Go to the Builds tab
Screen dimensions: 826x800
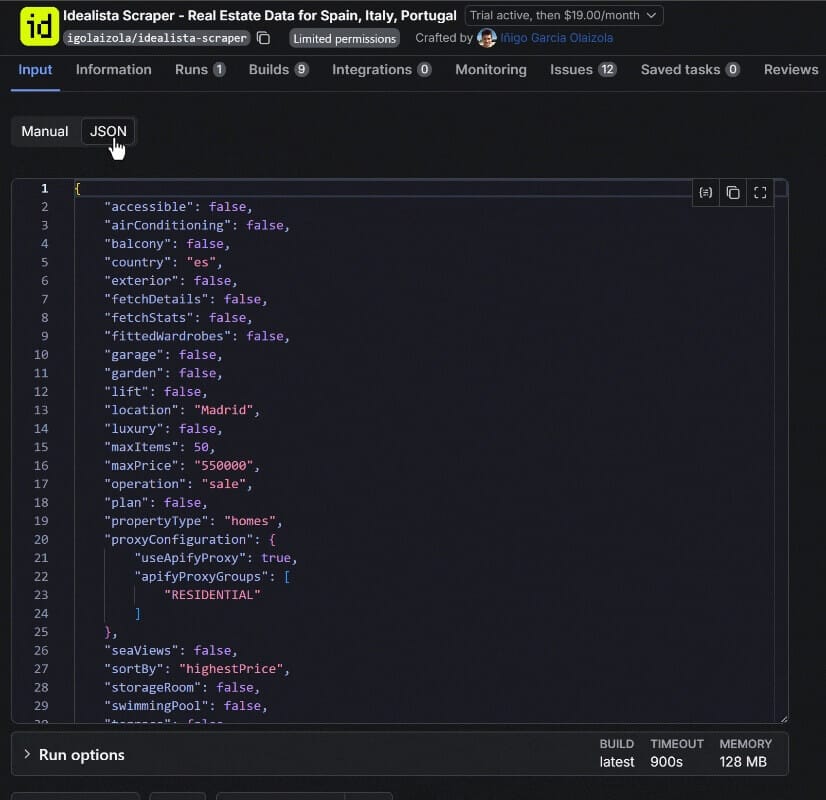click(278, 69)
